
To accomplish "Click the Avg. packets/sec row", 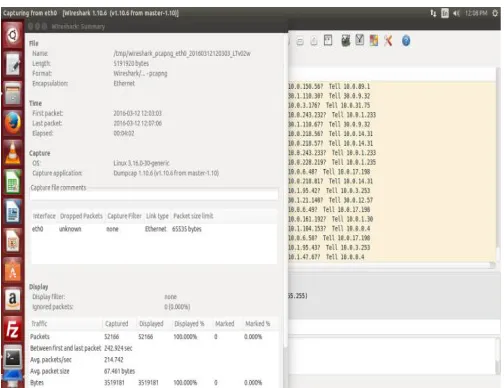I will [153, 360].
